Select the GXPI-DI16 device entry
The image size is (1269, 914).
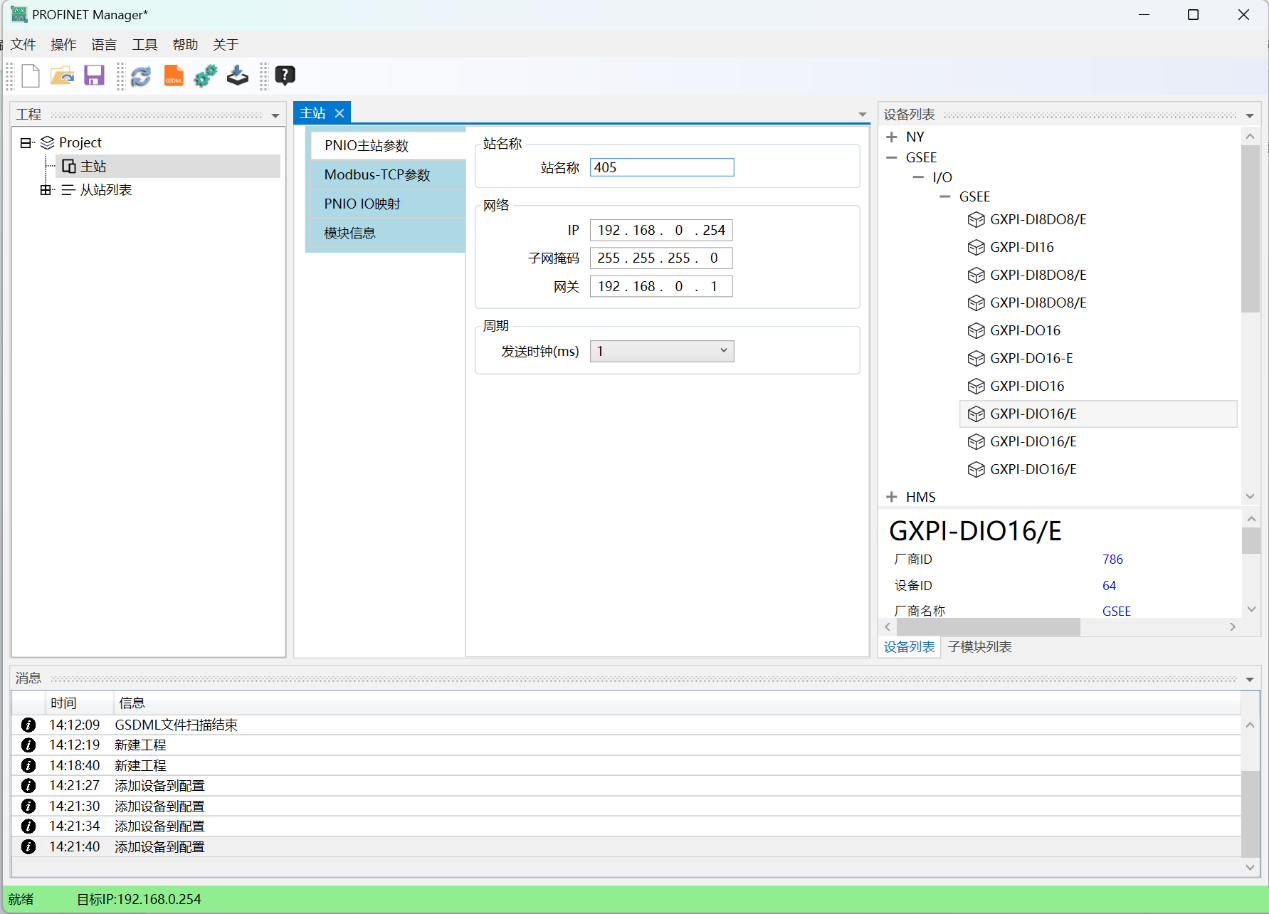pyautogui.click(x=1022, y=247)
